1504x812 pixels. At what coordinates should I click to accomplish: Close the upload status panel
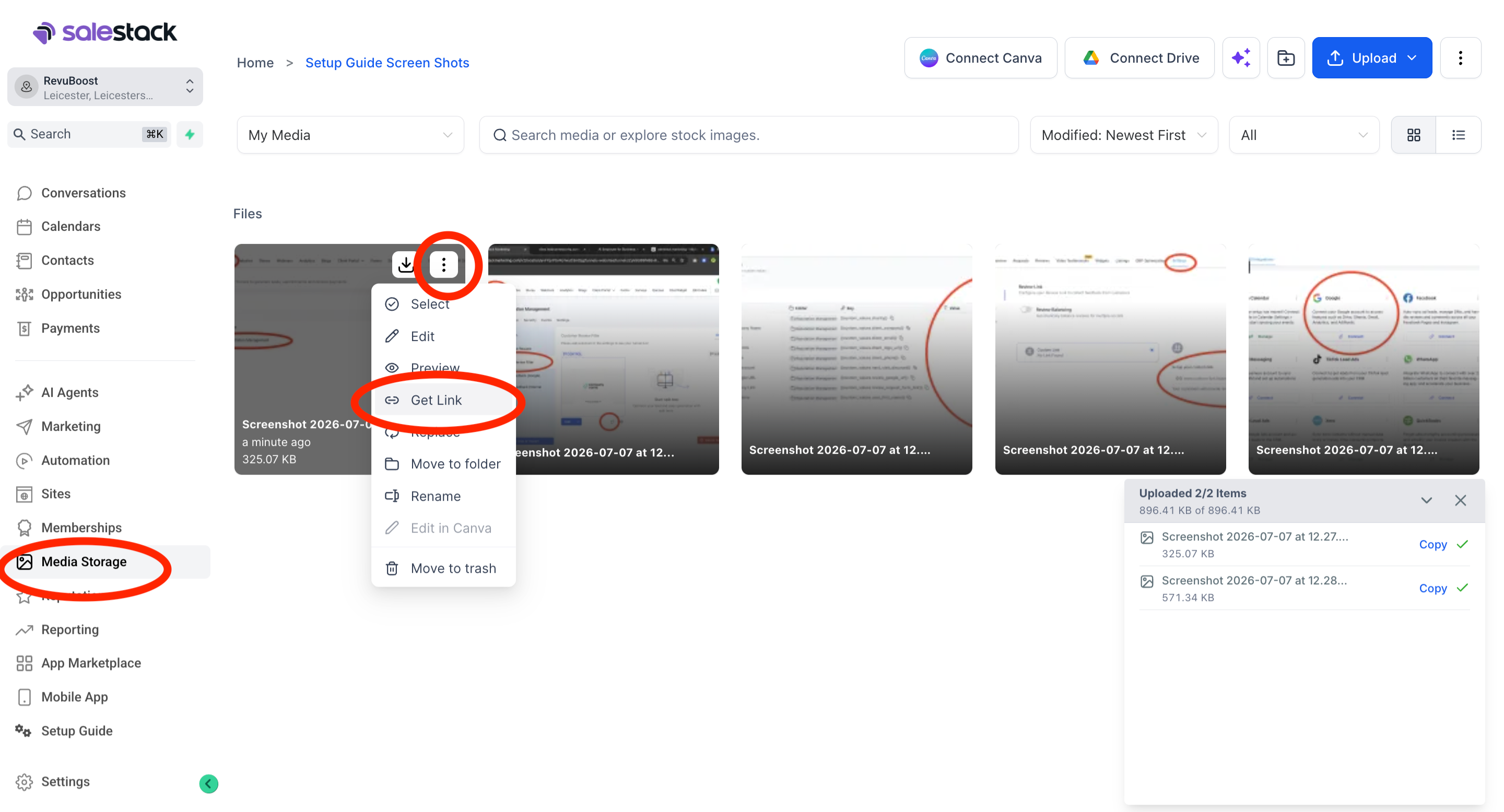click(1460, 500)
